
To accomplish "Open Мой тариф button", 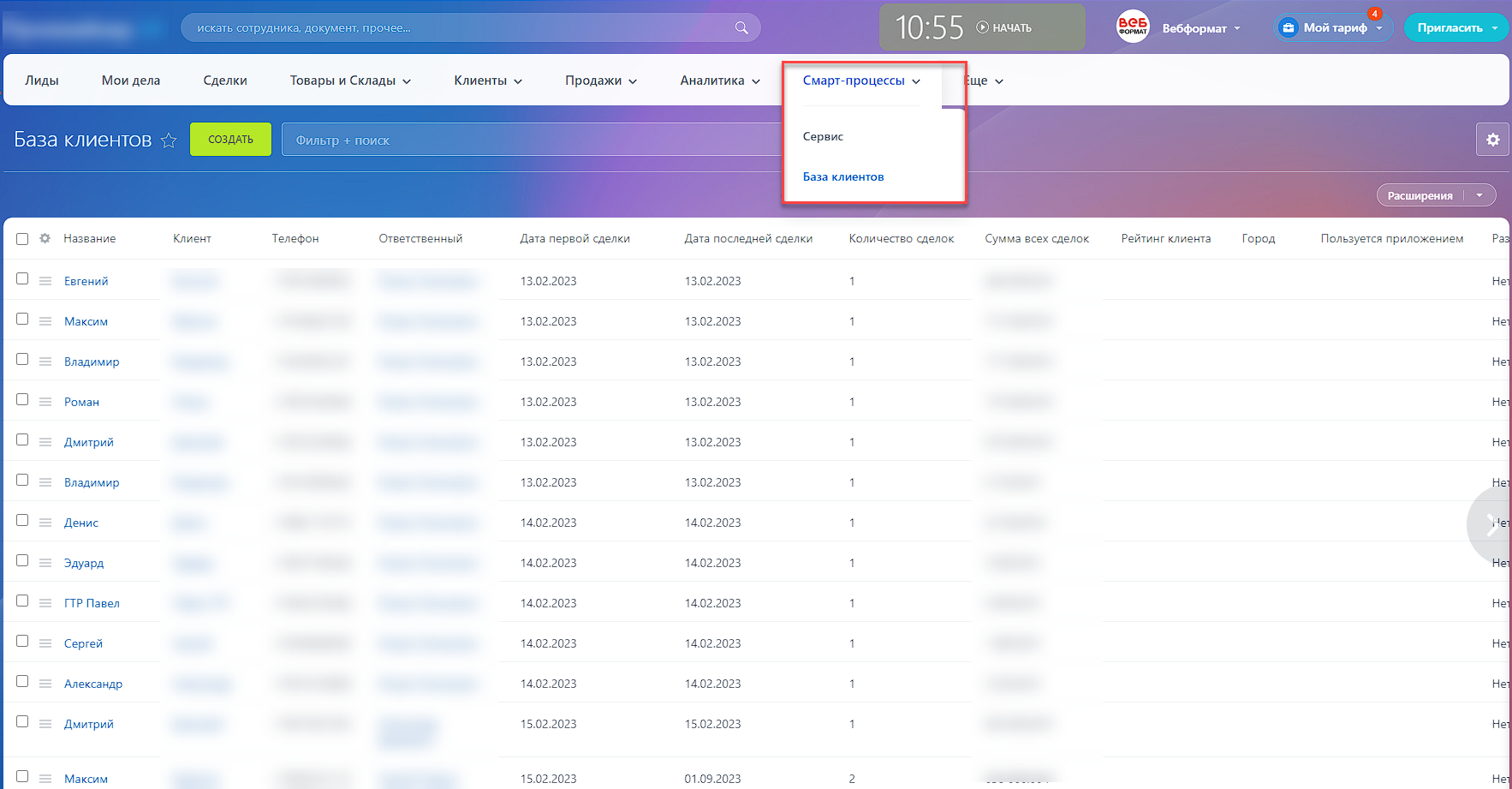I will click(1333, 27).
